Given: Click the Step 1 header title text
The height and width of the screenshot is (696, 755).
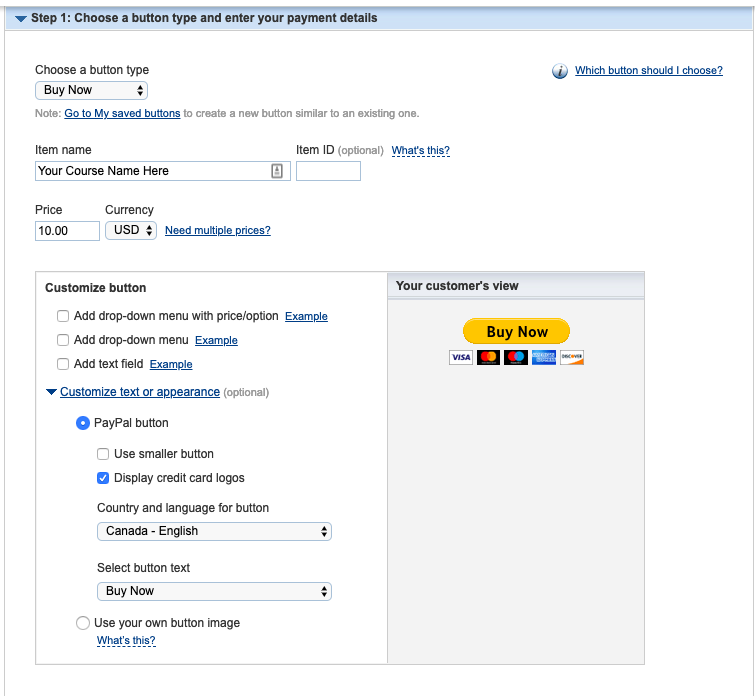Looking at the screenshot, I should (204, 18).
